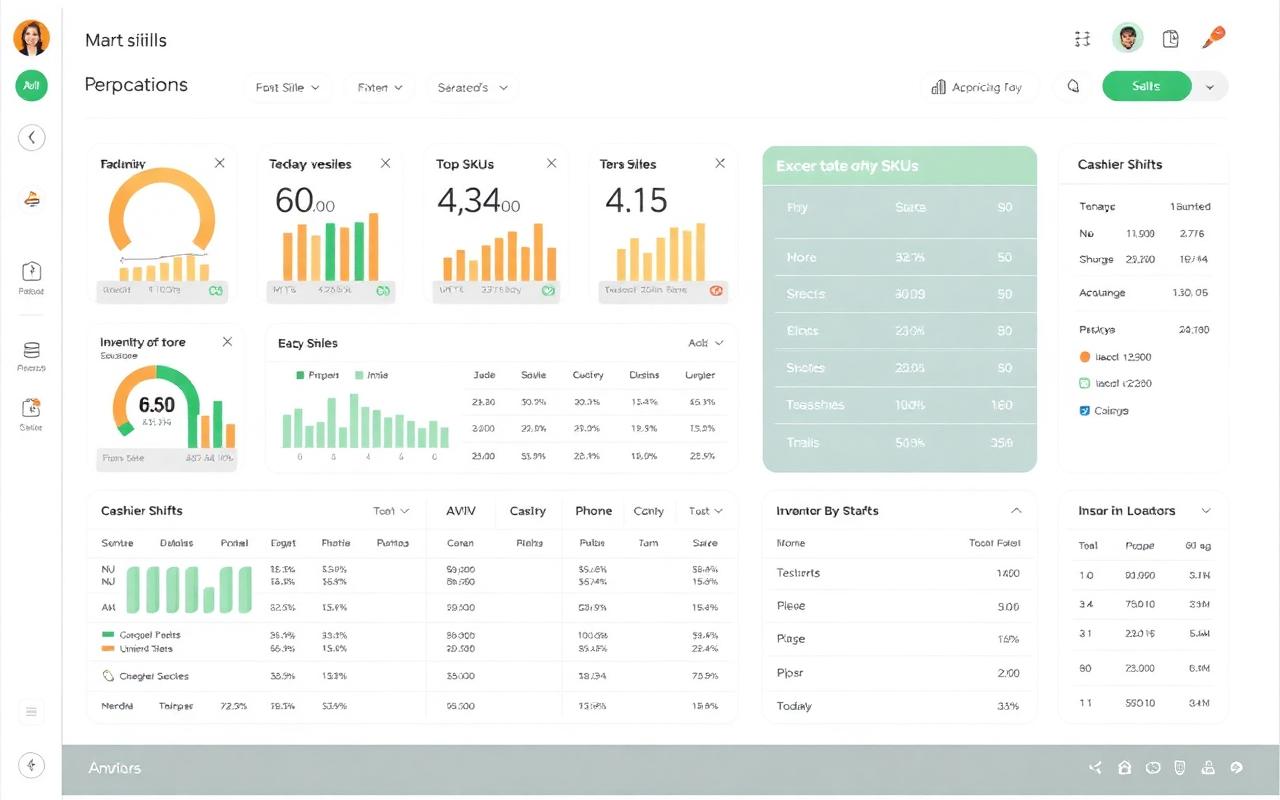Viewport: 1280px width, 800px height.
Task: Close the Teday vesiles card
Action: (386, 163)
